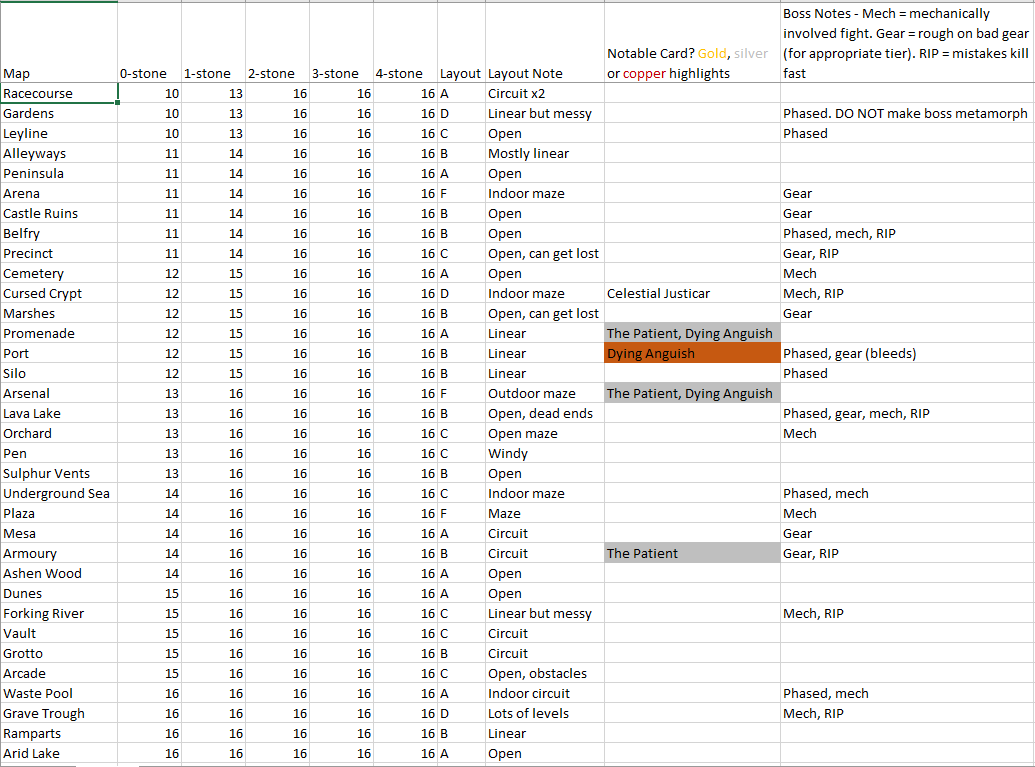The height and width of the screenshot is (767, 1035).
Task: Click the 2-stone header cell
Action: (277, 42)
